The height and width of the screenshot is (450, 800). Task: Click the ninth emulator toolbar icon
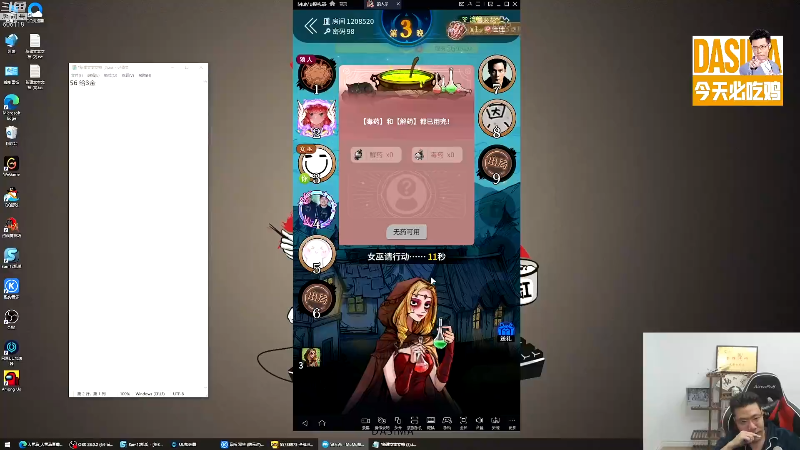[495, 423]
